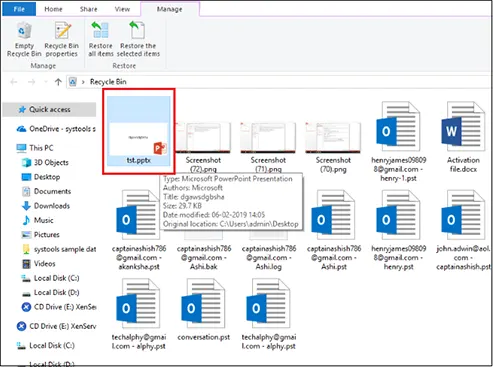The width and height of the screenshot is (493, 367).
Task: Select indented CD Drive (E:) XenSer entry
Action: point(59,307)
